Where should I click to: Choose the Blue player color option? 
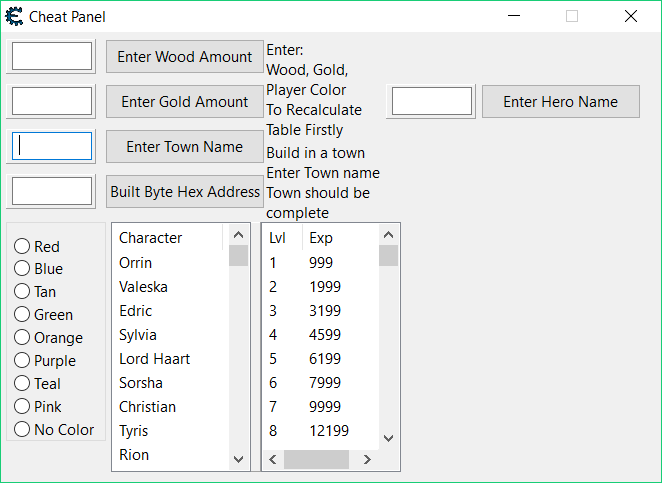22,269
